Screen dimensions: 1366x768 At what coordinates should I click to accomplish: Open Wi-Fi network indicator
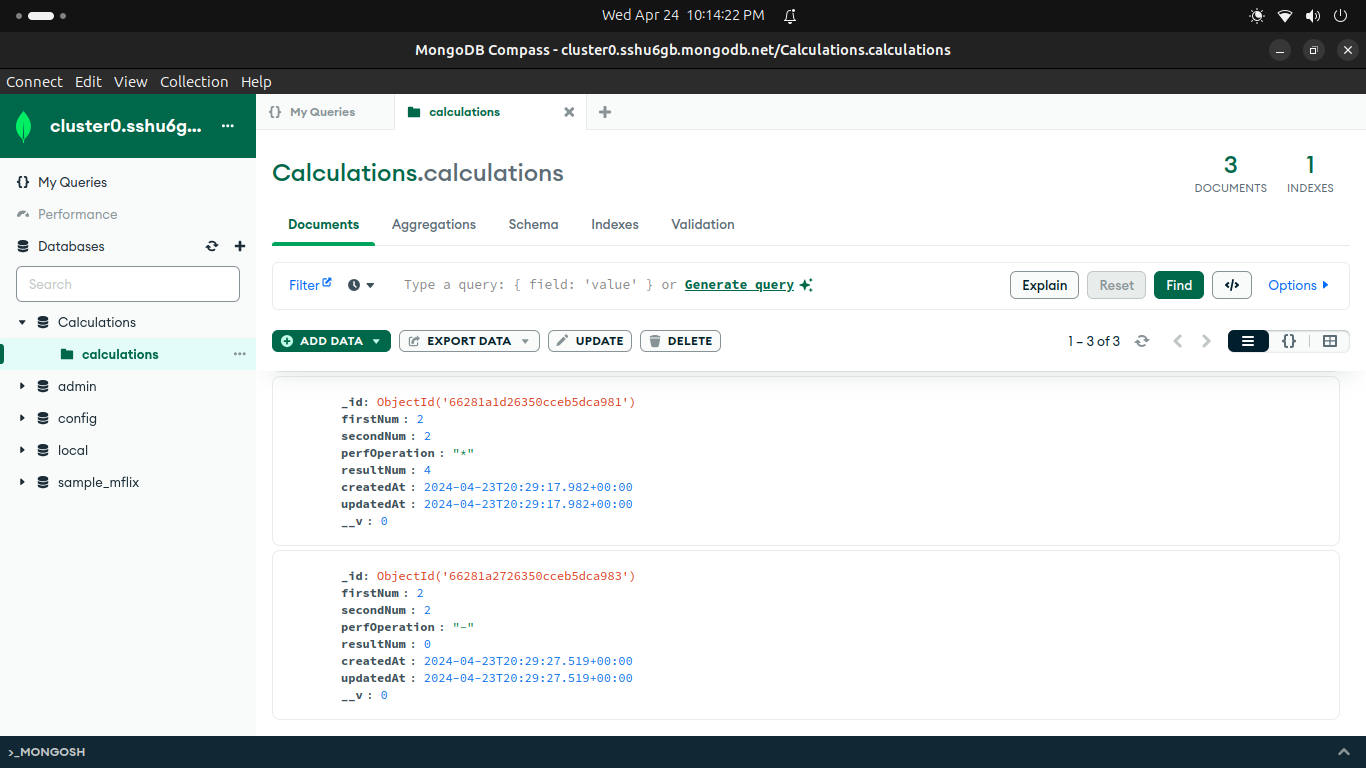click(1285, 16)
